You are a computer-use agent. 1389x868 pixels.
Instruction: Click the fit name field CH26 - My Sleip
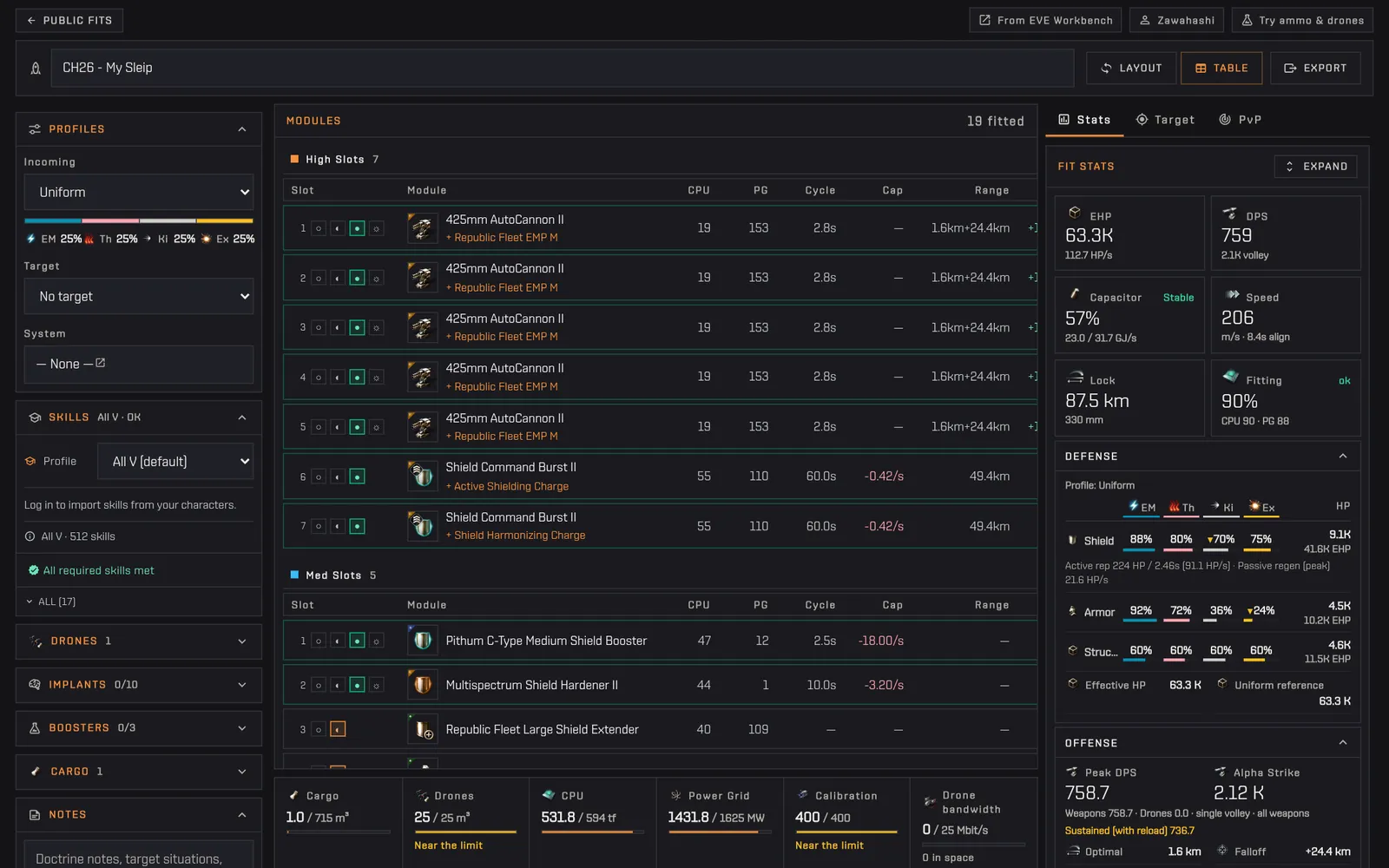pos(563,68)
